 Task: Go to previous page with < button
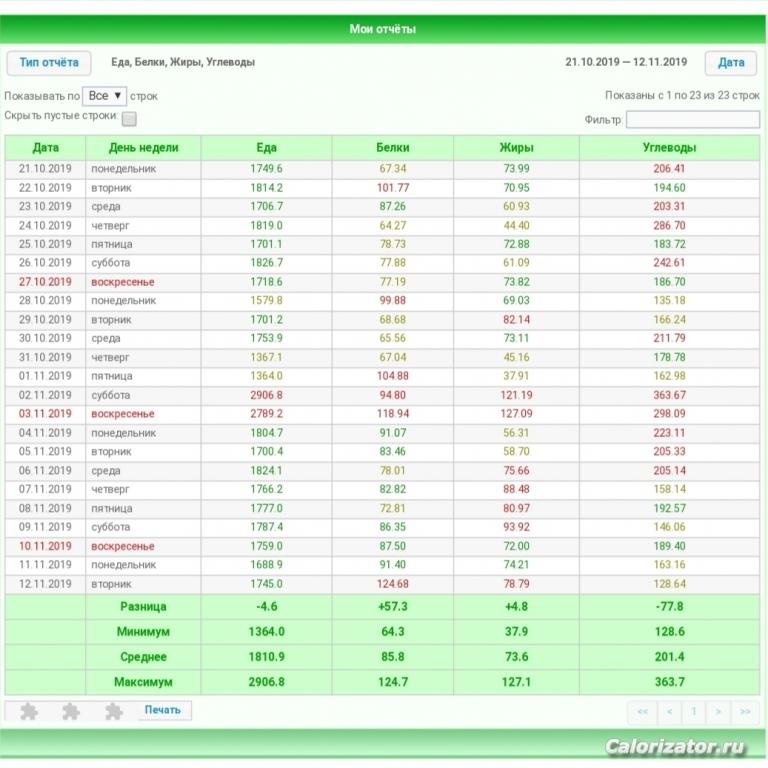[x=669, y=712]
